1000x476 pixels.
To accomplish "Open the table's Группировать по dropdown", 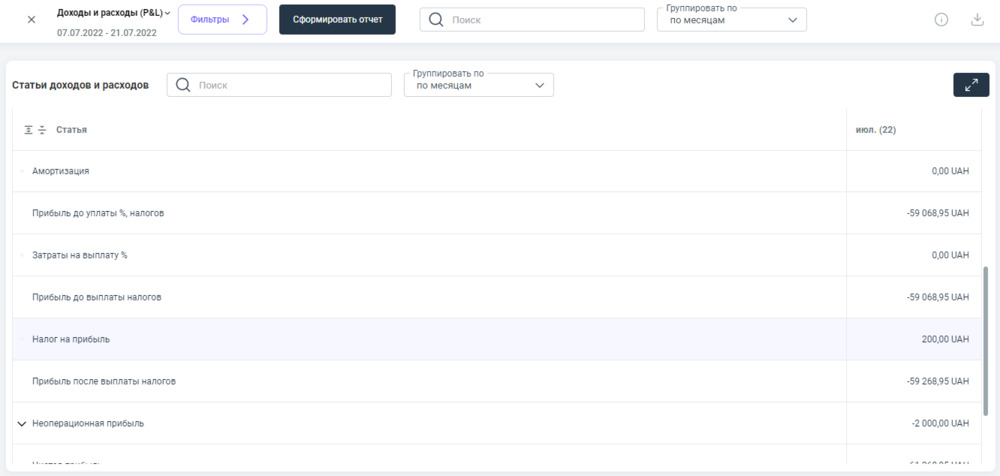I will [x=478, y=85].
